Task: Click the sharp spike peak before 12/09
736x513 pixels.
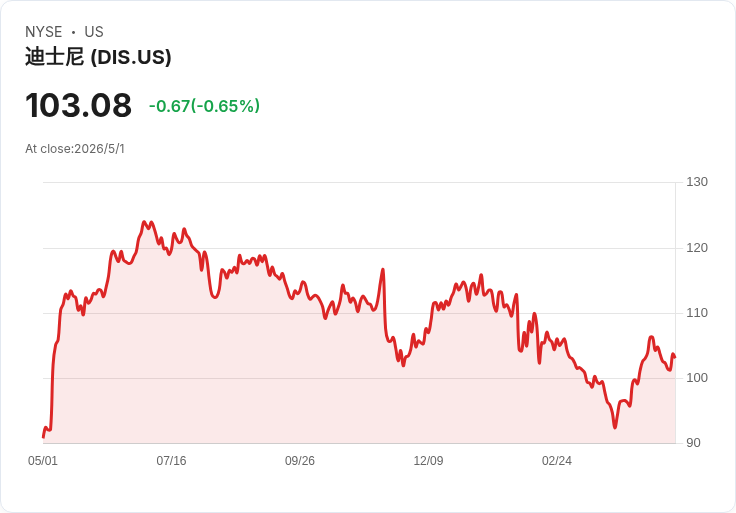Action: (x=383, y=269)
